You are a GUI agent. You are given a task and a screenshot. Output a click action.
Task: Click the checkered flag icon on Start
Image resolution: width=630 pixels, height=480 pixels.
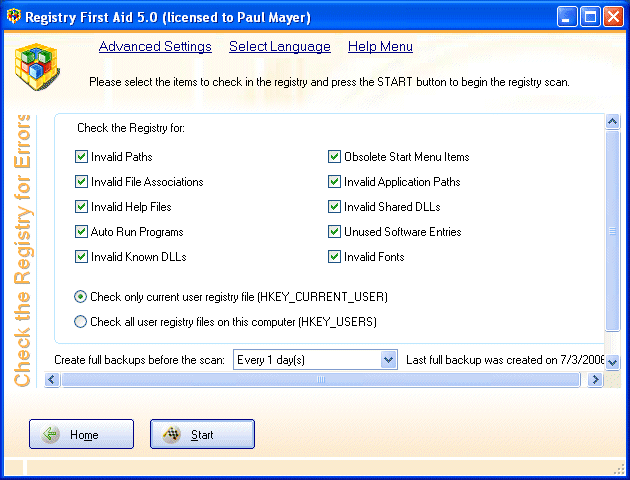tap(171, 435)
